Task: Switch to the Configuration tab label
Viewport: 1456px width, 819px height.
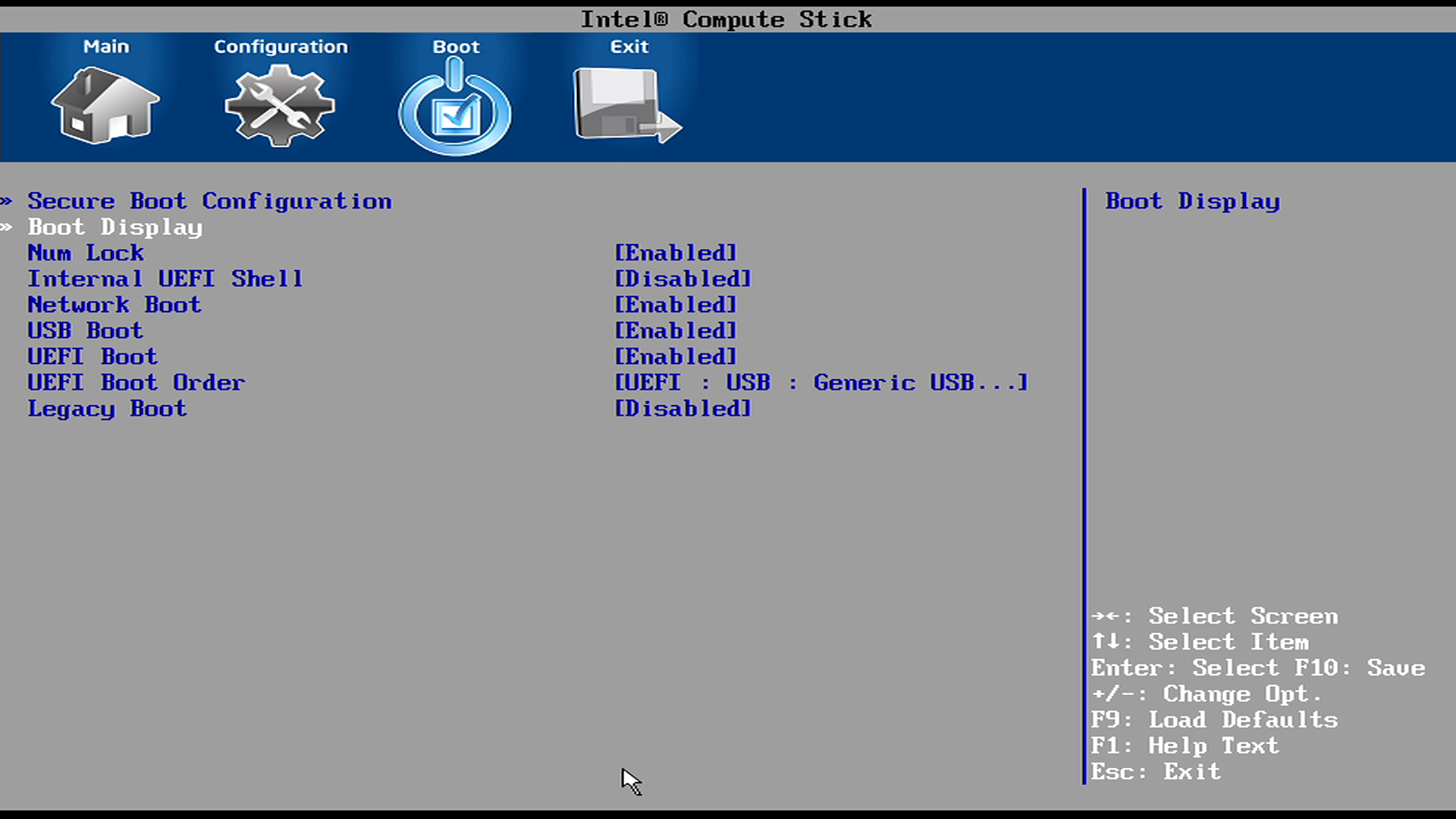Action: coord(281,46)
